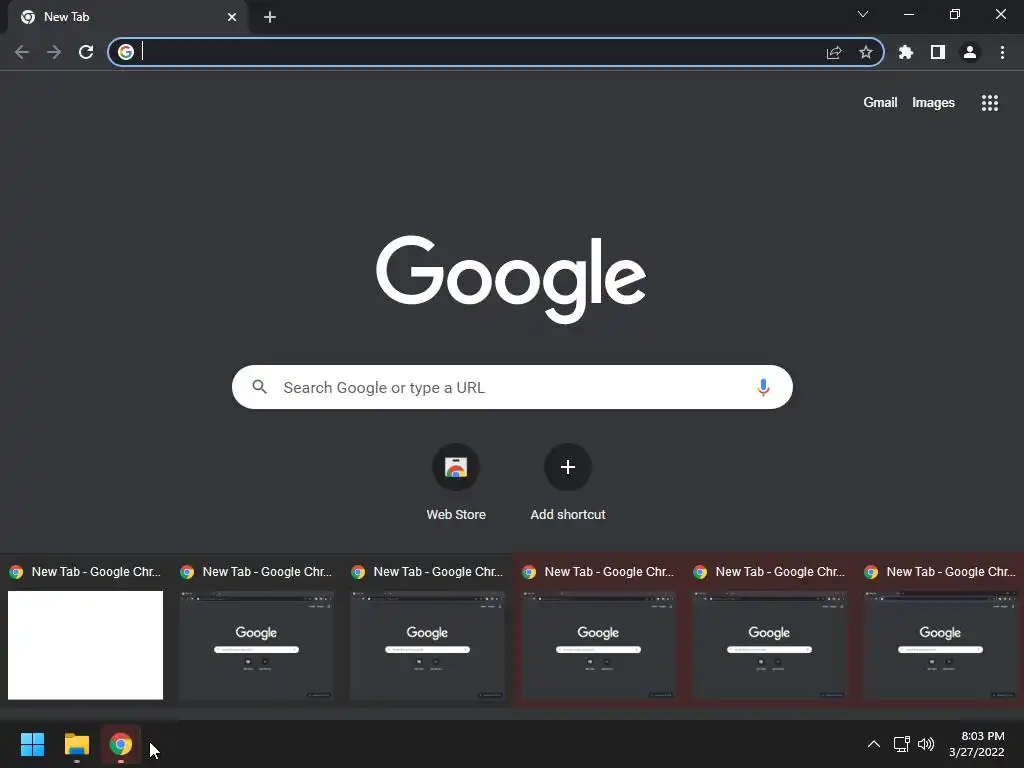Toggle the side panel icon
The height and width of the screenshot is (768, 1024).
click(x=938, y=52)
